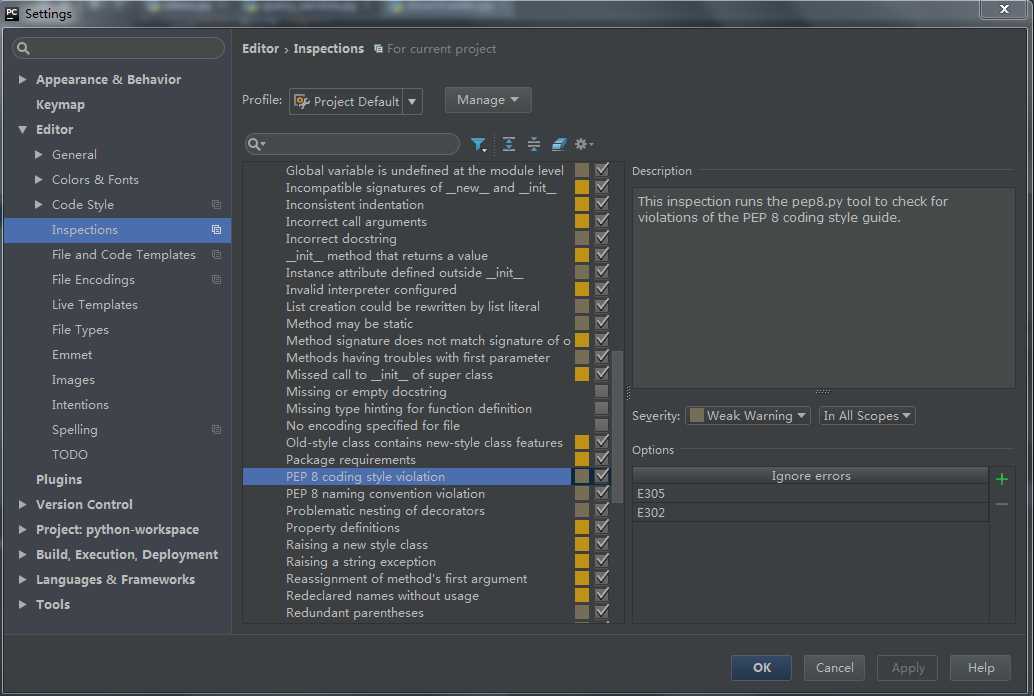
Task: Click the settings sidebar search field
Action: 119,48
